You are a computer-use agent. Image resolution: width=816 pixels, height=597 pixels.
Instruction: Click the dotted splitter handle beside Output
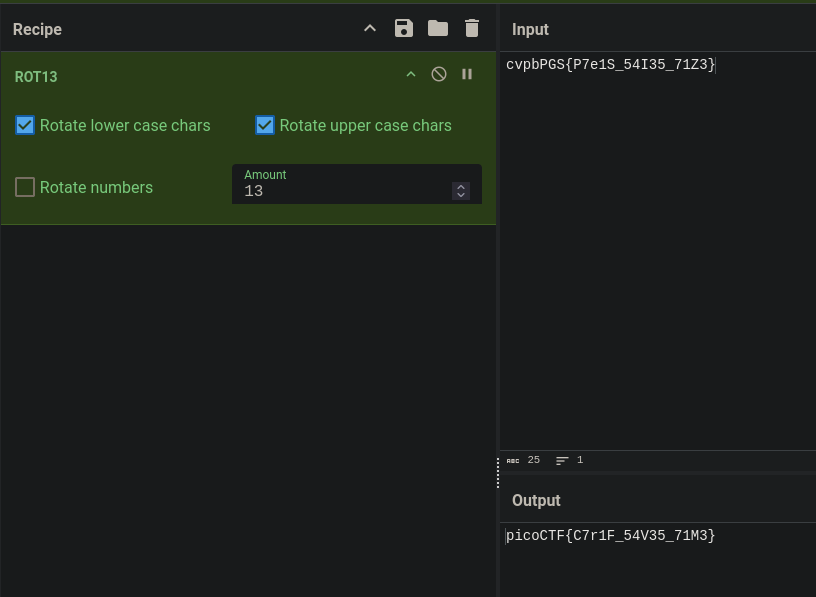tap(498, 473)
